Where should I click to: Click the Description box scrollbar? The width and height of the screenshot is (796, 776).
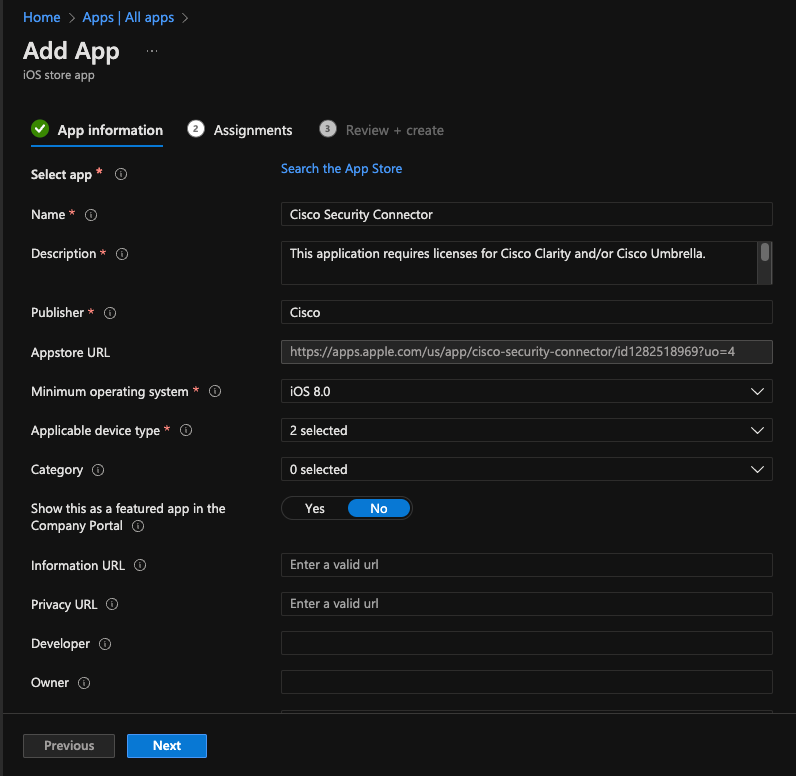click(765, 253)
